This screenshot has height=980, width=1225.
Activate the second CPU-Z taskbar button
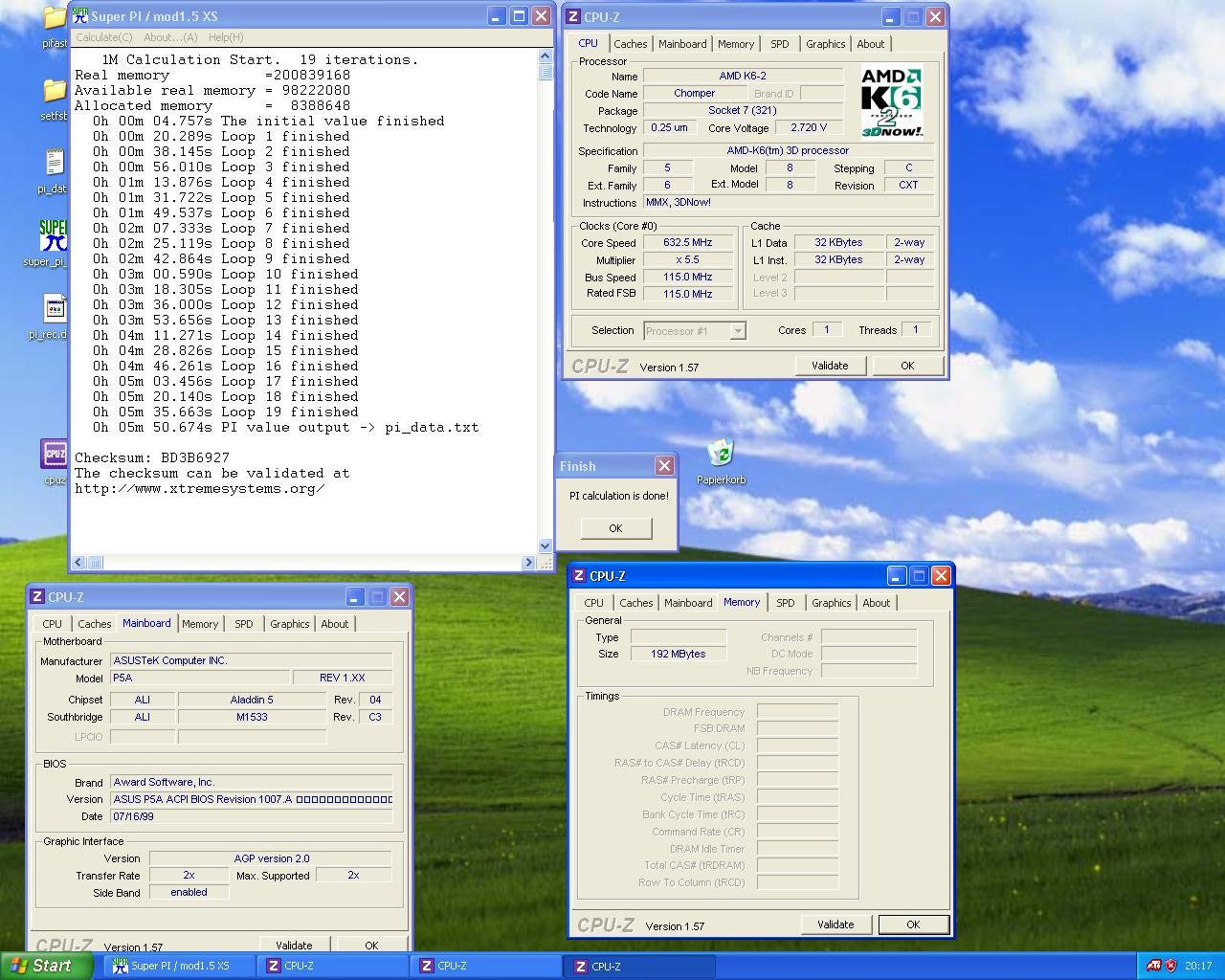pos(487,966)
